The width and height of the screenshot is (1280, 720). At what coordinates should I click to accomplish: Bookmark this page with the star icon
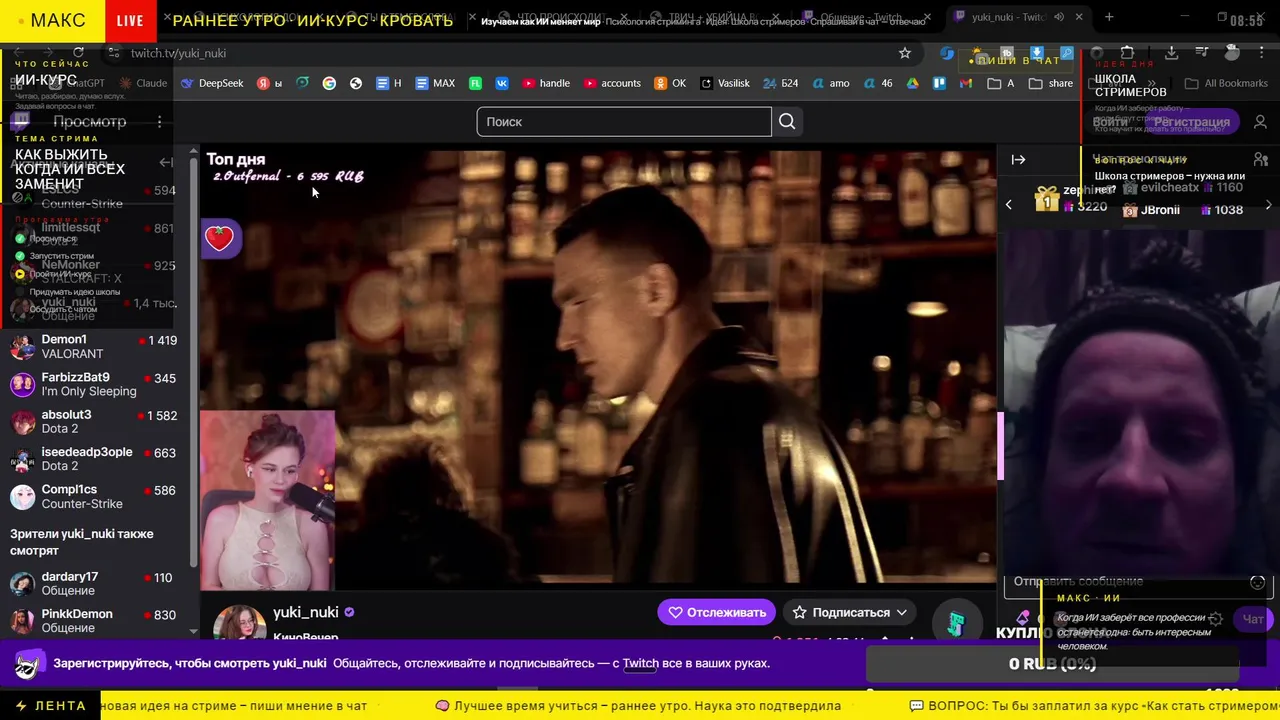[x=905, y=53]
